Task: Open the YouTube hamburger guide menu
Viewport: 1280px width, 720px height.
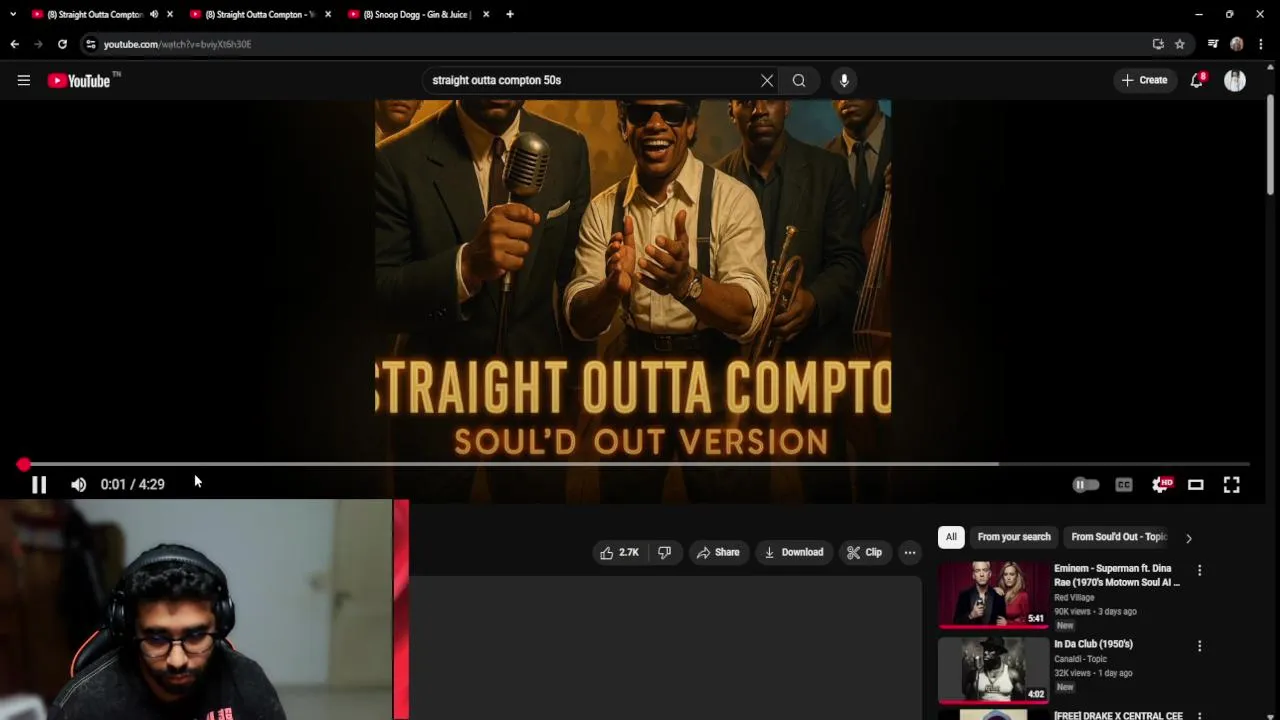Action: click(24, 80)
